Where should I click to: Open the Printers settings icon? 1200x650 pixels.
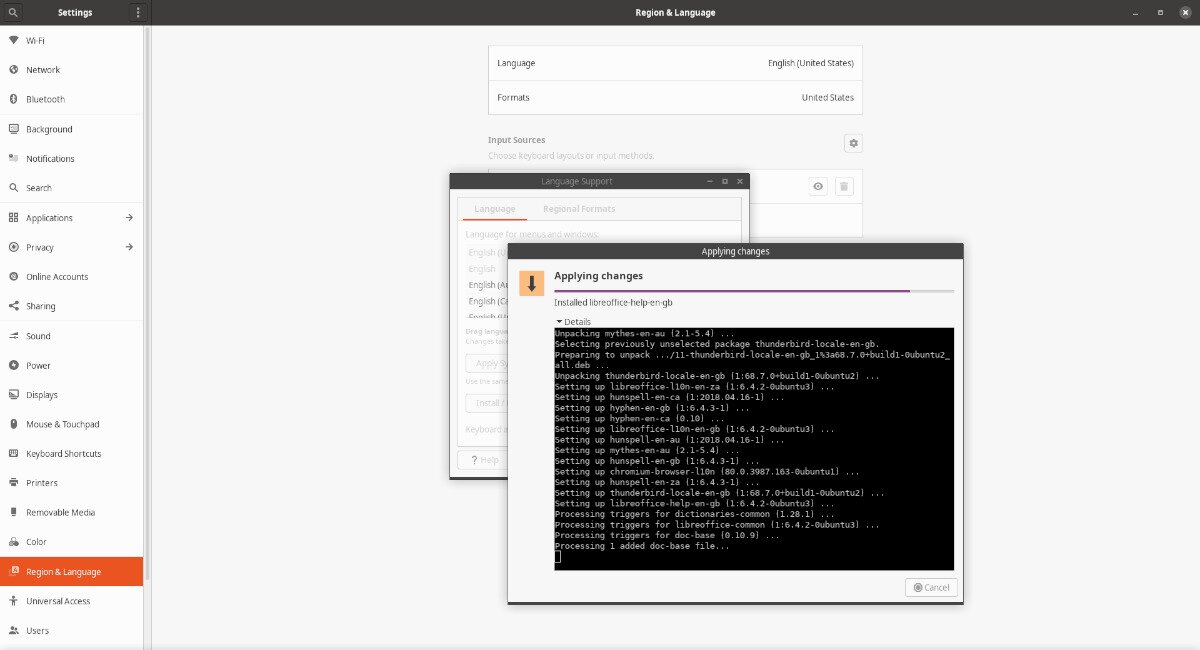(14, 482)
